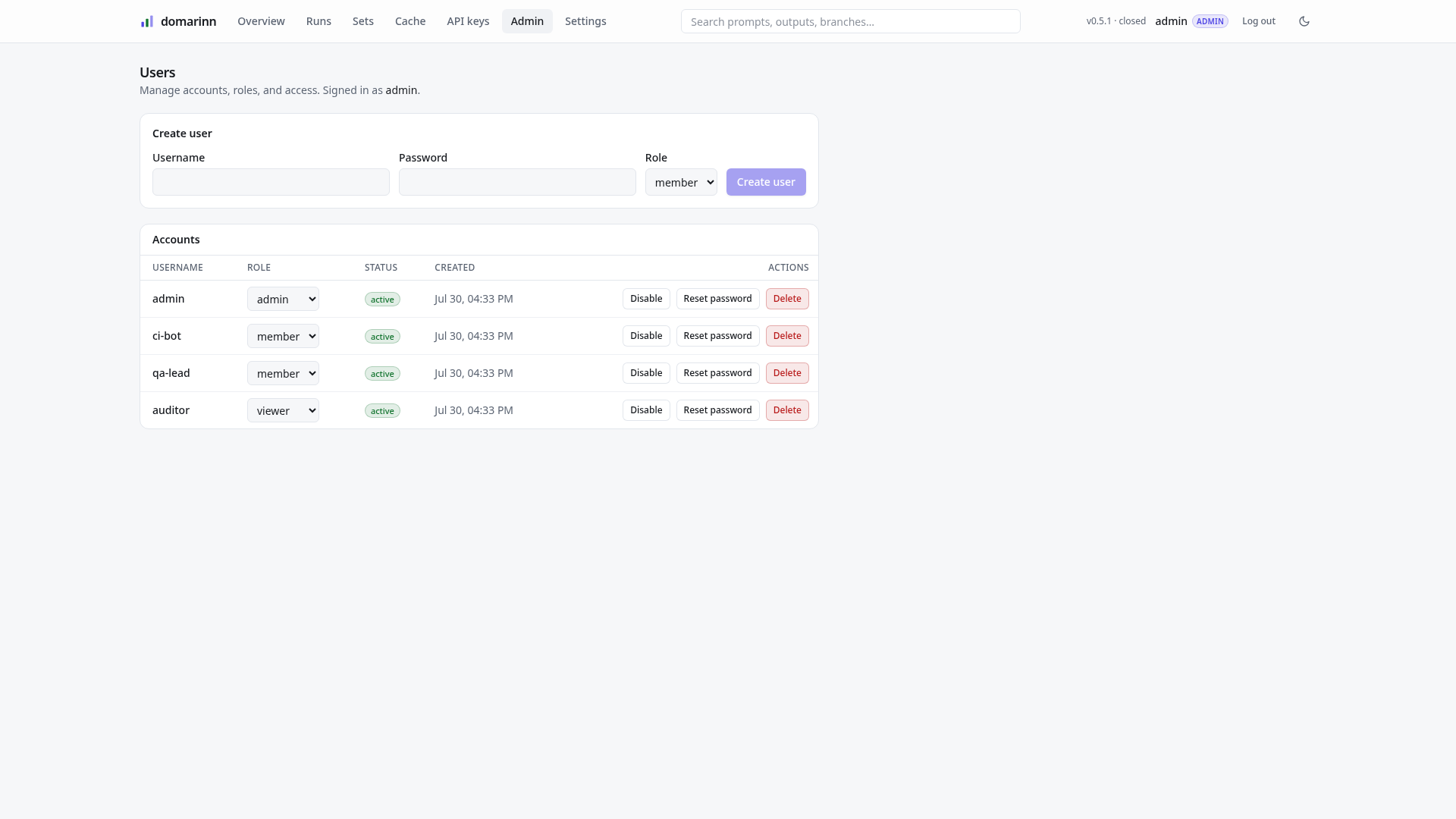Disable the auditor account
The image size is (1456, 819).
tap(646, 410)
